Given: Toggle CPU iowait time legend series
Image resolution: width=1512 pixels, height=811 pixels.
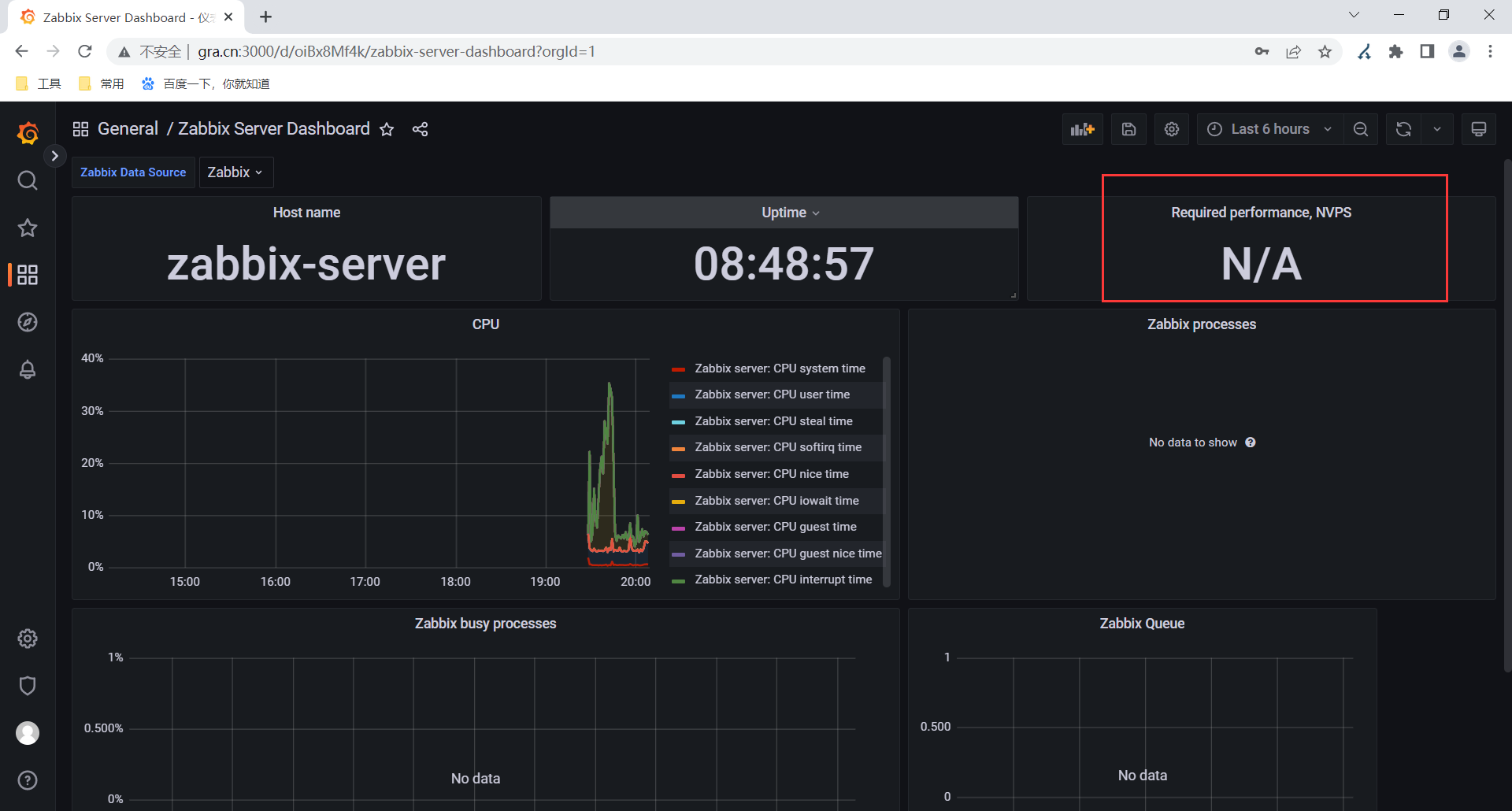Looking at the screenshot, I should (x=776, y=501).
